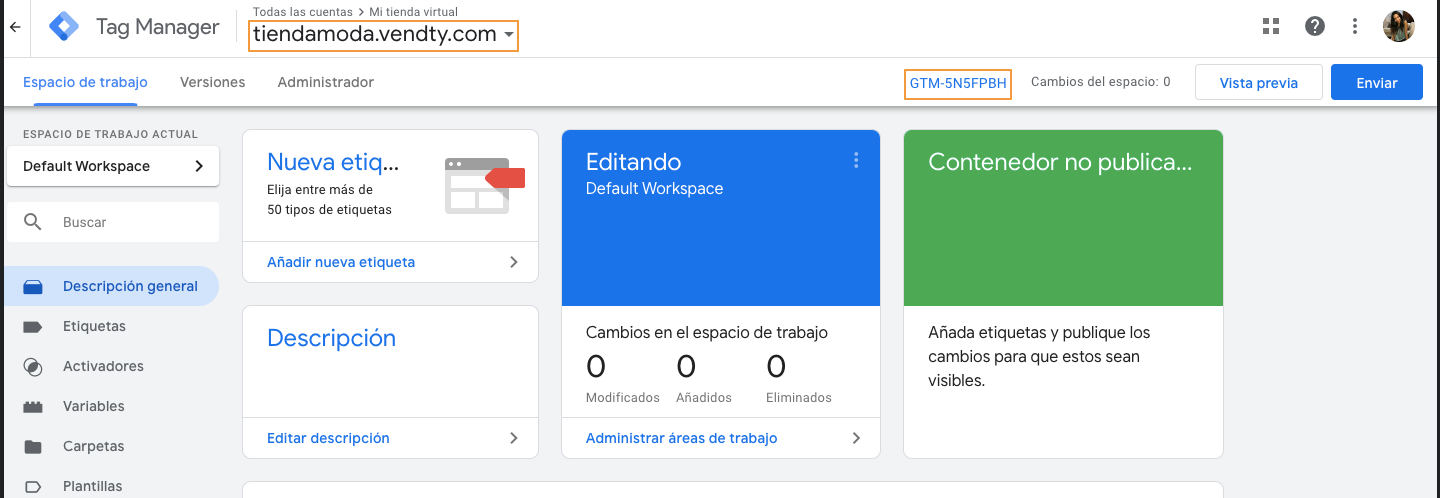The image size is (1440, 498).
Task: Open the Editando card three-dot menu
Action: pos(856,160)
